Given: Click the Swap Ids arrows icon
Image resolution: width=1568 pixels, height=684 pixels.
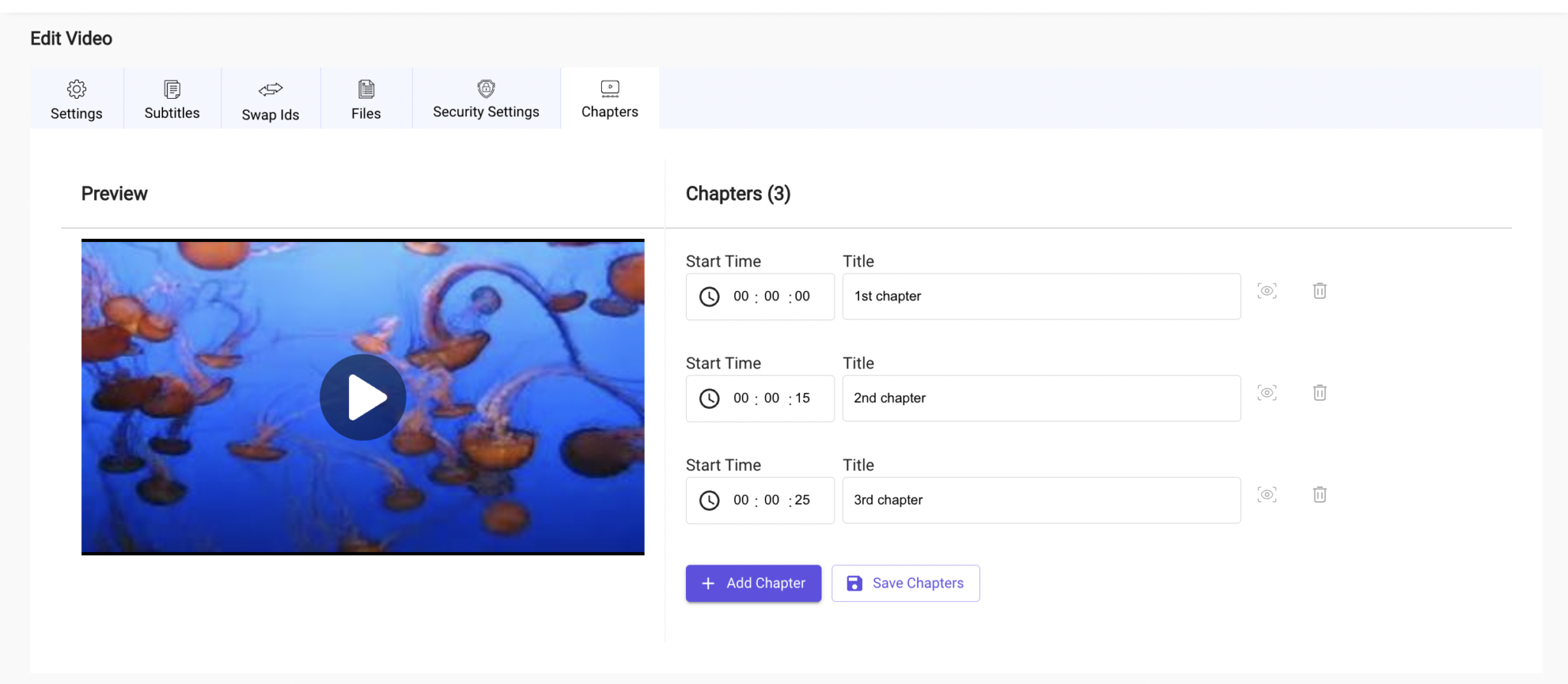Looking at the screenshot, I should (x=269, y=89).
